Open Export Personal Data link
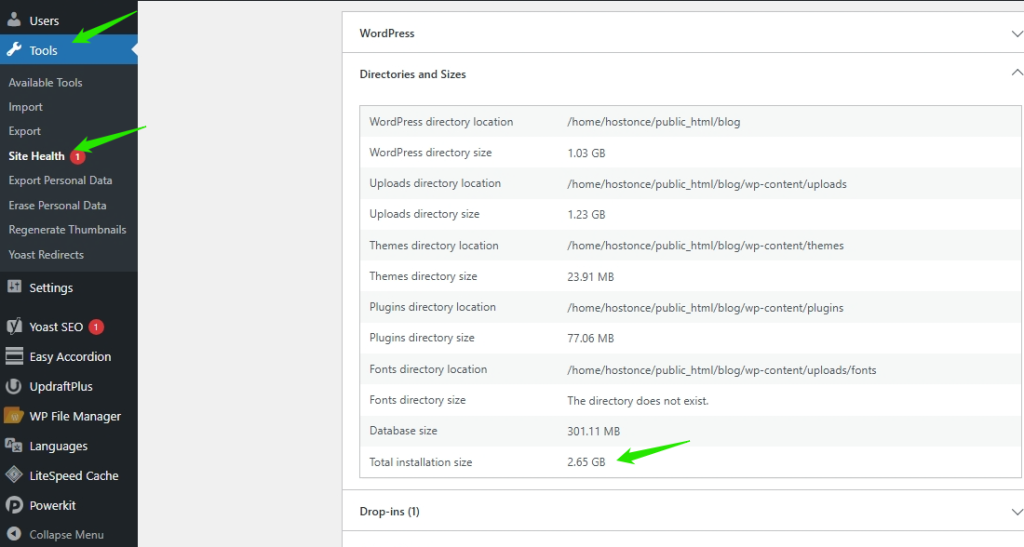This screenshot has height=547, width=1024. pyautogui.click(x=60, y=180)
